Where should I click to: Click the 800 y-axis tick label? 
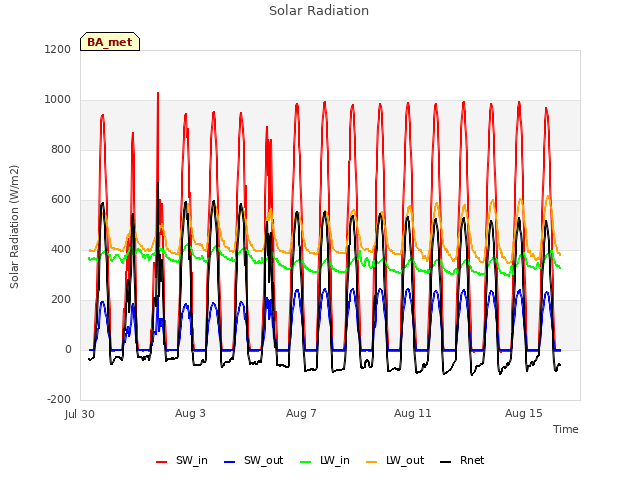pos(61,149)
